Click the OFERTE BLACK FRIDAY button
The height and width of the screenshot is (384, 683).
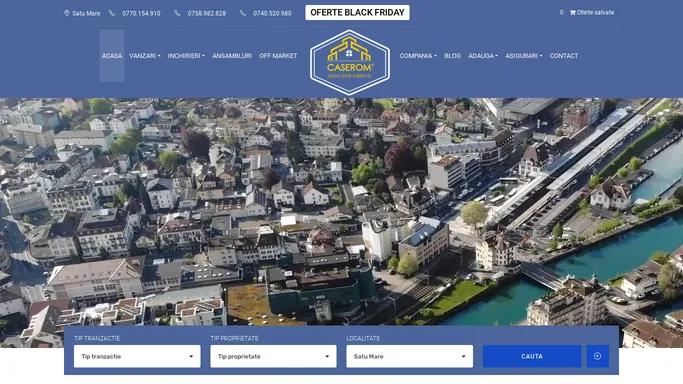point(357,13)
